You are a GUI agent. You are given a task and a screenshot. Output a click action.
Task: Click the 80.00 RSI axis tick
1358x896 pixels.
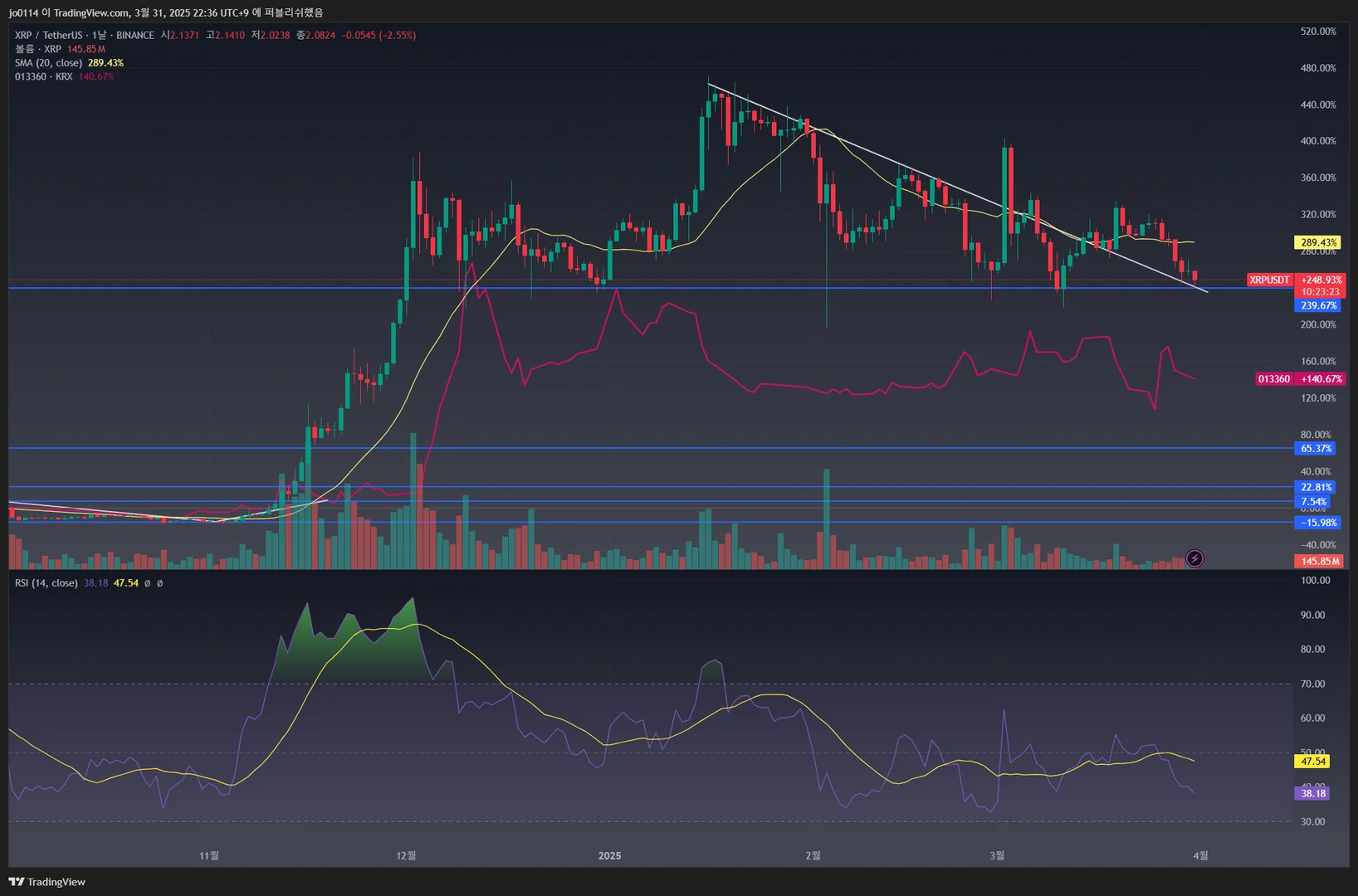pos(1312,650)
